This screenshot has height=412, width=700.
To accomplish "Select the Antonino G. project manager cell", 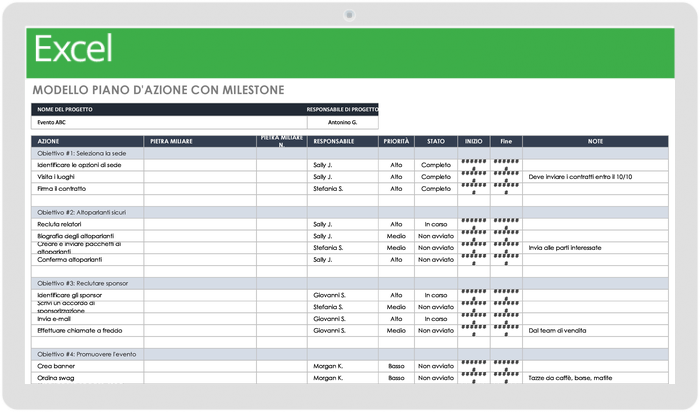I will pos(342,122).
